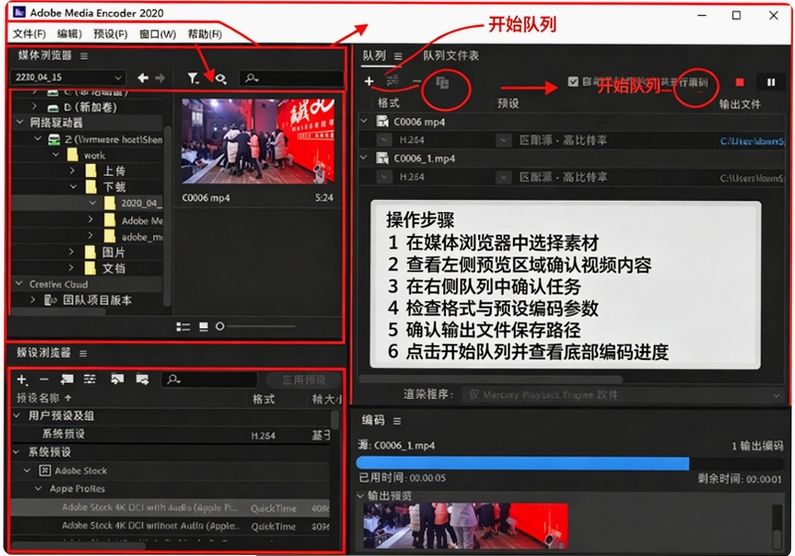The width and height of the screenshot is (795, 556).
Task: Expand the 上传 folder
Action: coord(73,171)
